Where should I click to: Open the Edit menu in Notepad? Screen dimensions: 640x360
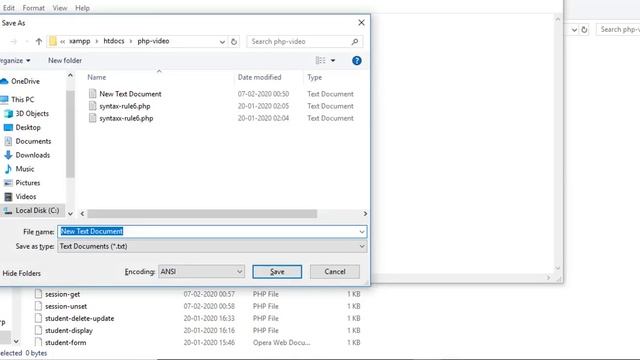click(x=9, y=8)
